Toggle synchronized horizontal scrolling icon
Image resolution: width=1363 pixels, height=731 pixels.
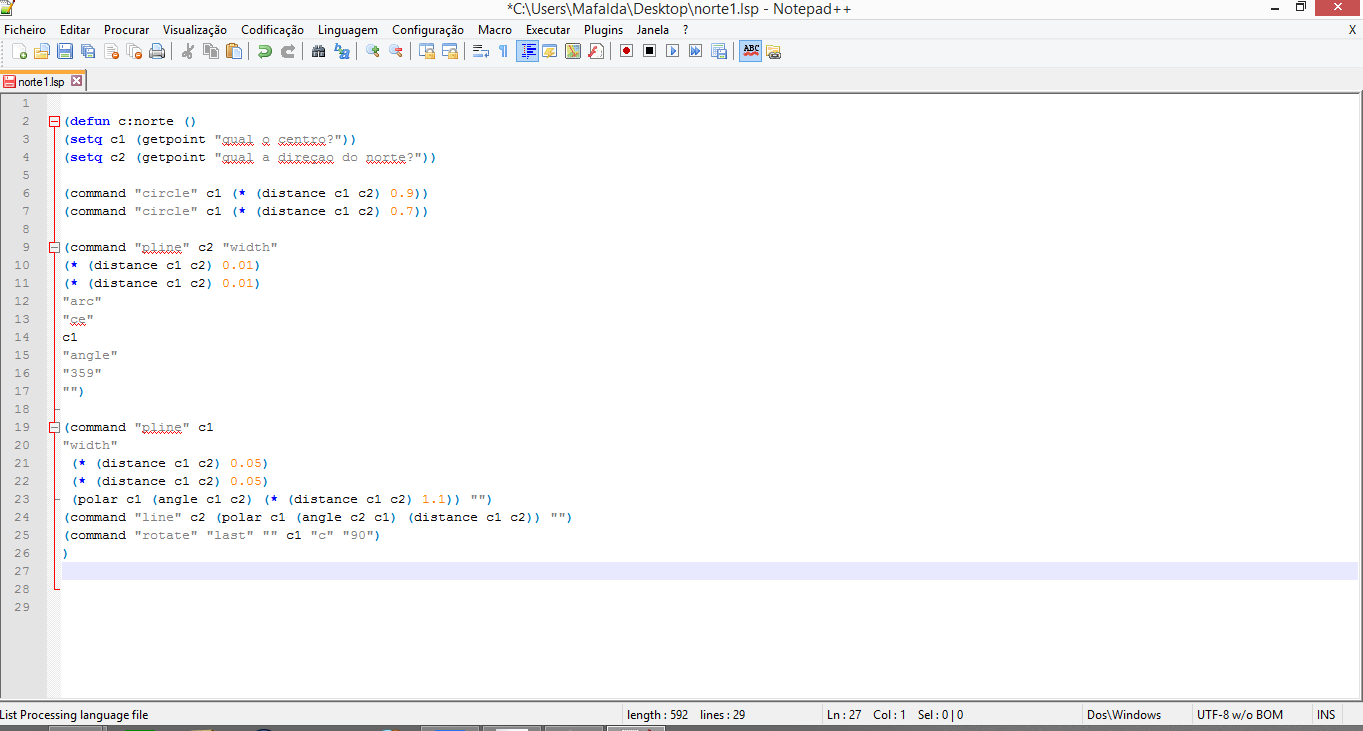pos(450,51)
